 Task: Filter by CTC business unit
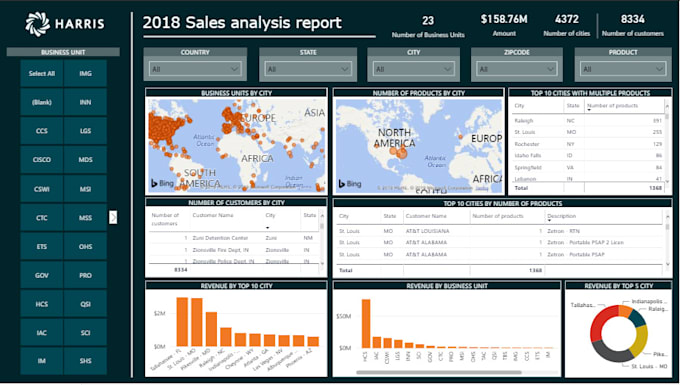coord(42,218)
